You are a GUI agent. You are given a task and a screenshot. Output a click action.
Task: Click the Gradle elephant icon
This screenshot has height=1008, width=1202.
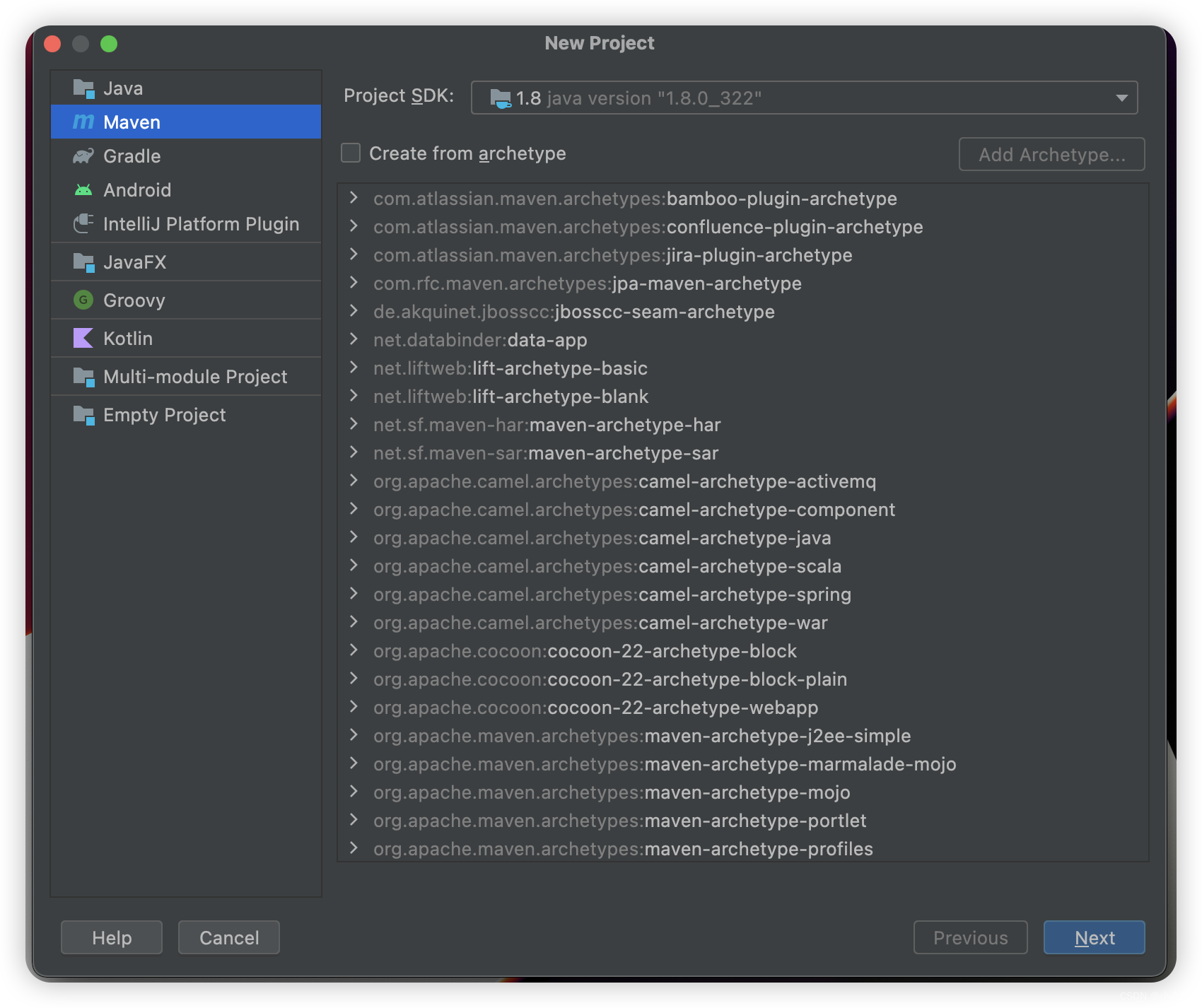(83, 156)
